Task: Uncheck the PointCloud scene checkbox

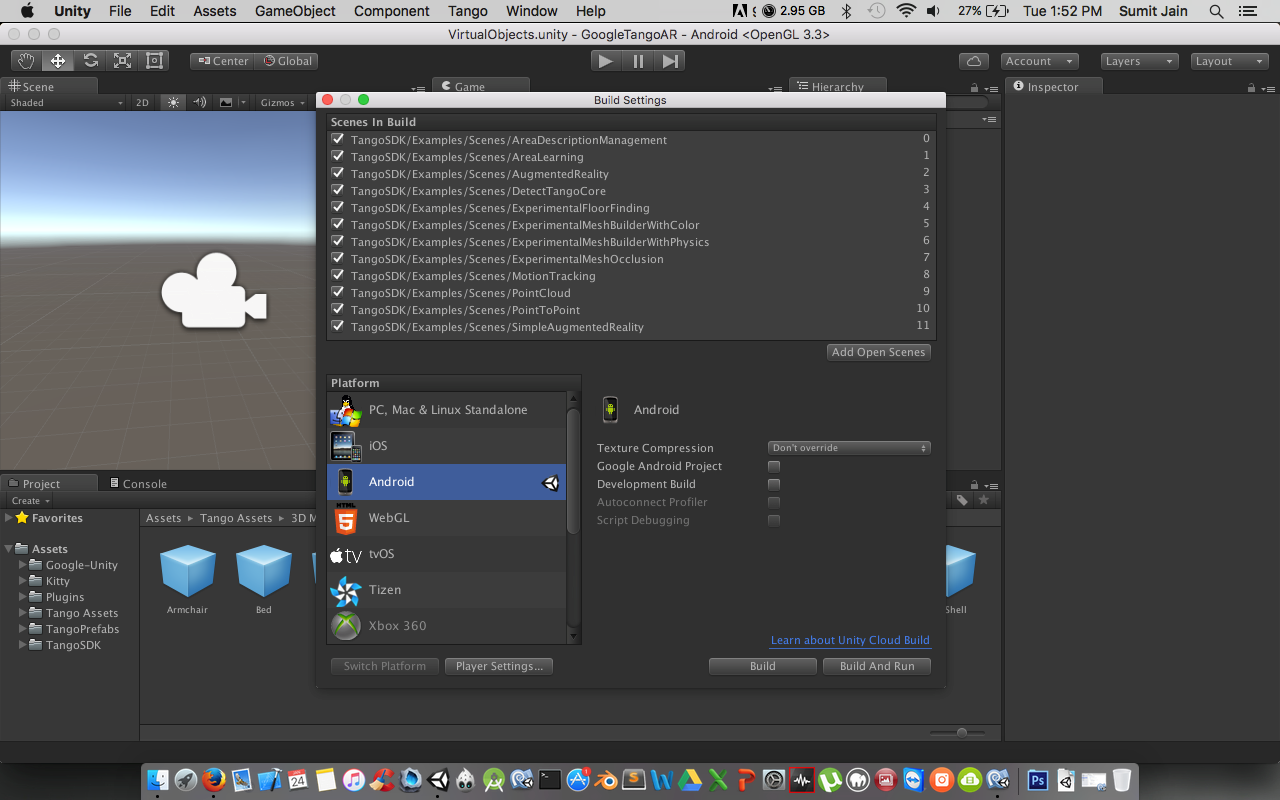Action: coord(338,293)
